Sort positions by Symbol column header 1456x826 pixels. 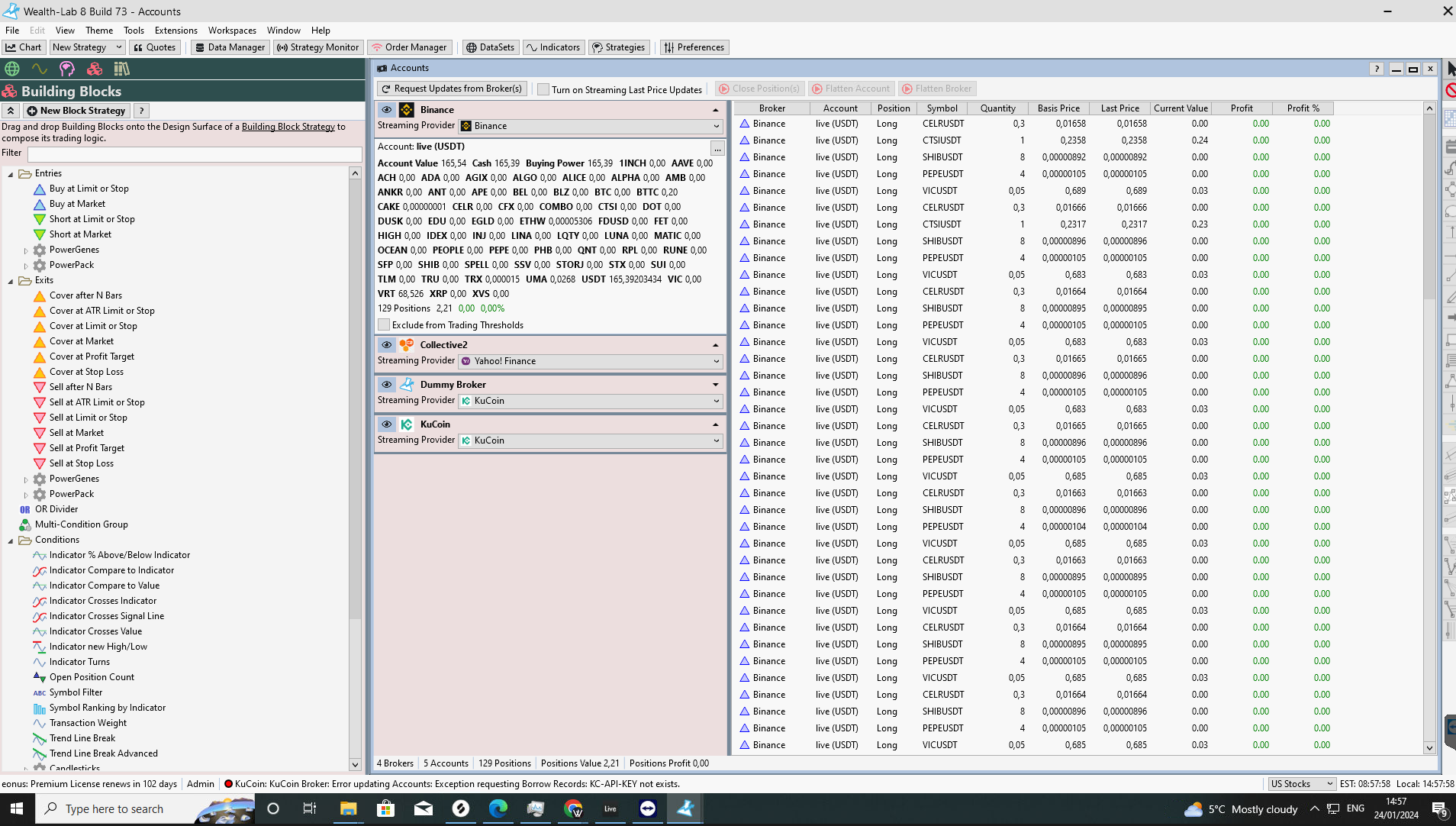(942, 108)
